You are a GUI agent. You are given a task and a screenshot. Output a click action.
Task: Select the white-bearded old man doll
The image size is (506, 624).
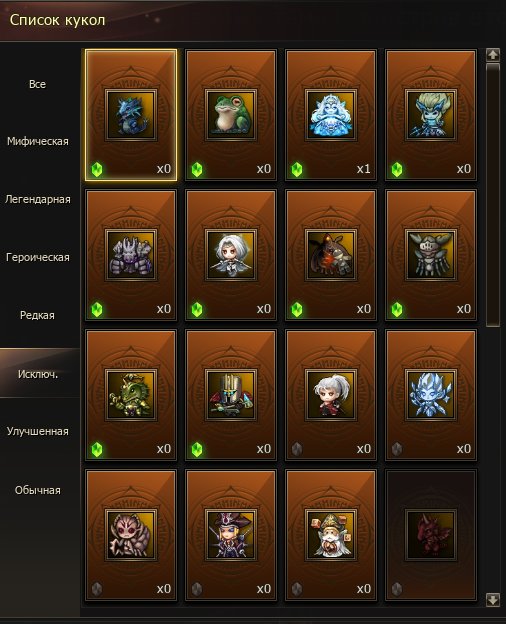click(x=331, y=535)
